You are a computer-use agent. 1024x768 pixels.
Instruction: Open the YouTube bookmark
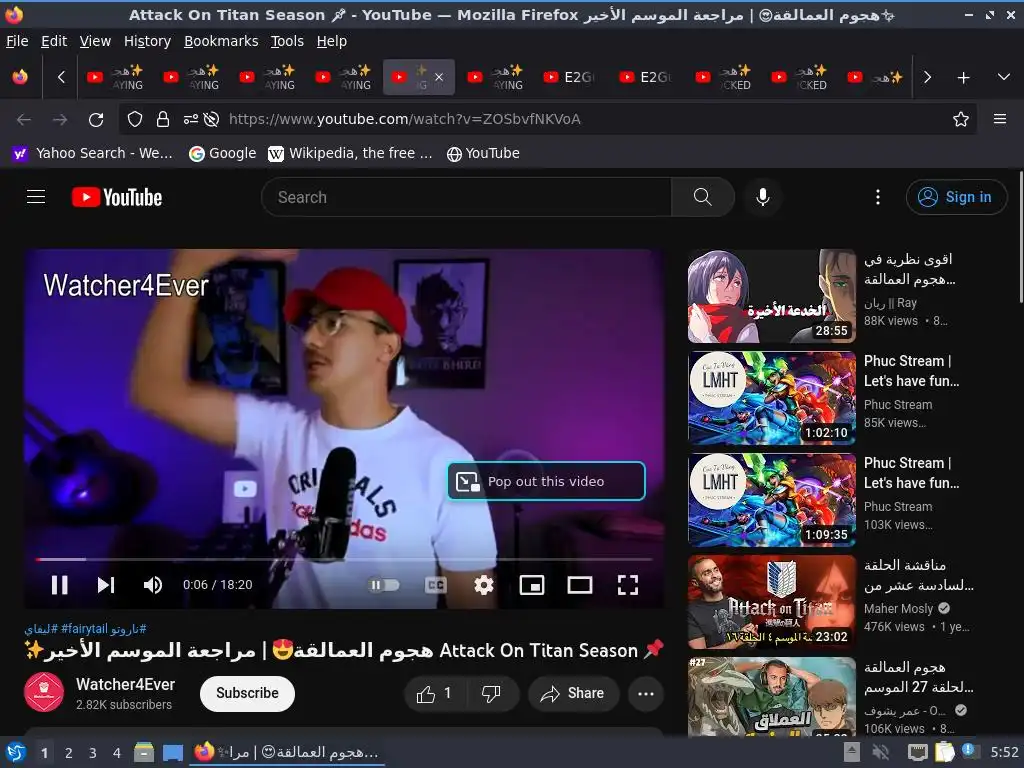pyautogui.click(x=483, y=153)
